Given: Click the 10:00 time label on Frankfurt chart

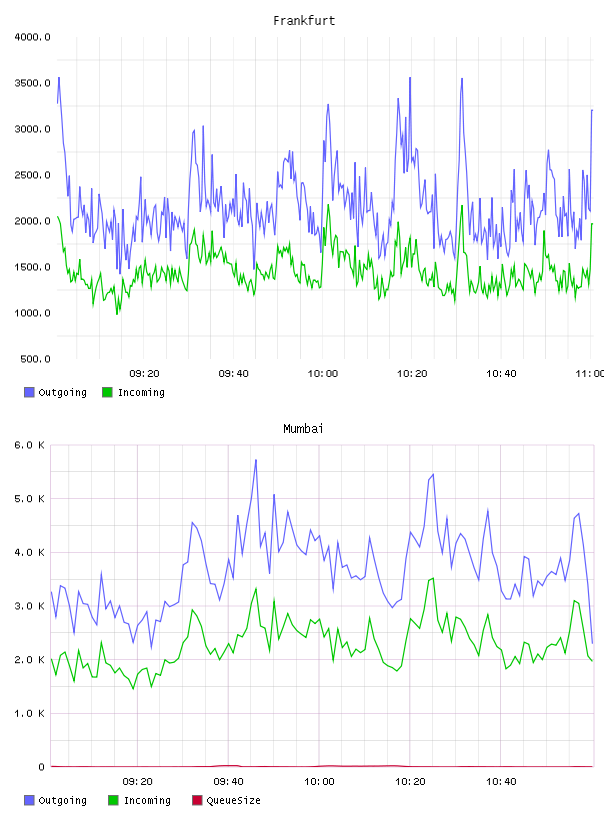Looking at the screenshot, I should tap(323, 374).
